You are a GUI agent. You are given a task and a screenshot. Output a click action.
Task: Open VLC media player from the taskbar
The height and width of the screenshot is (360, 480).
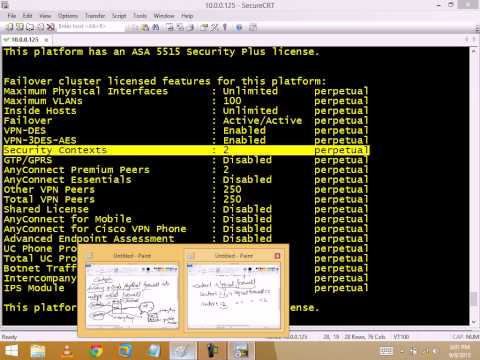point(67,351)
